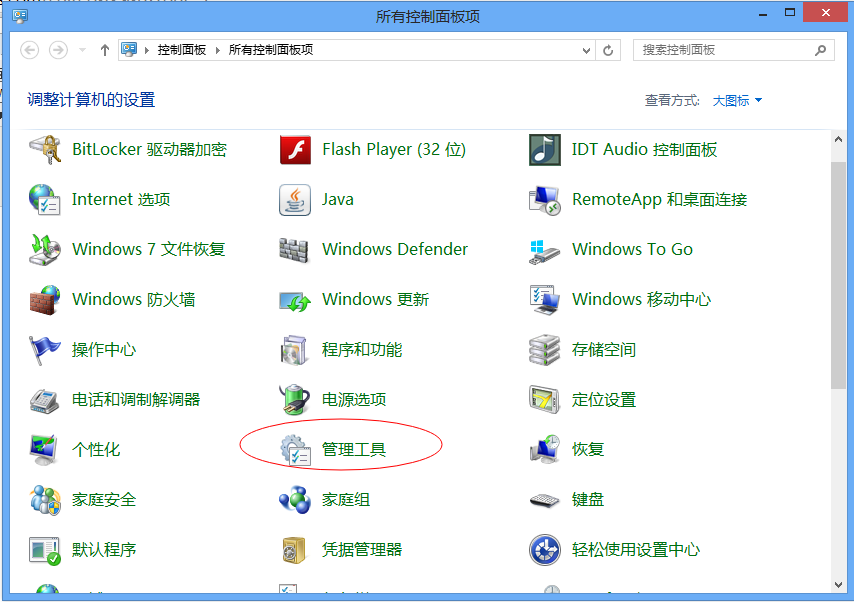Click the title bar system menu icon
The image size is (854, 602).
pos(20,16)
